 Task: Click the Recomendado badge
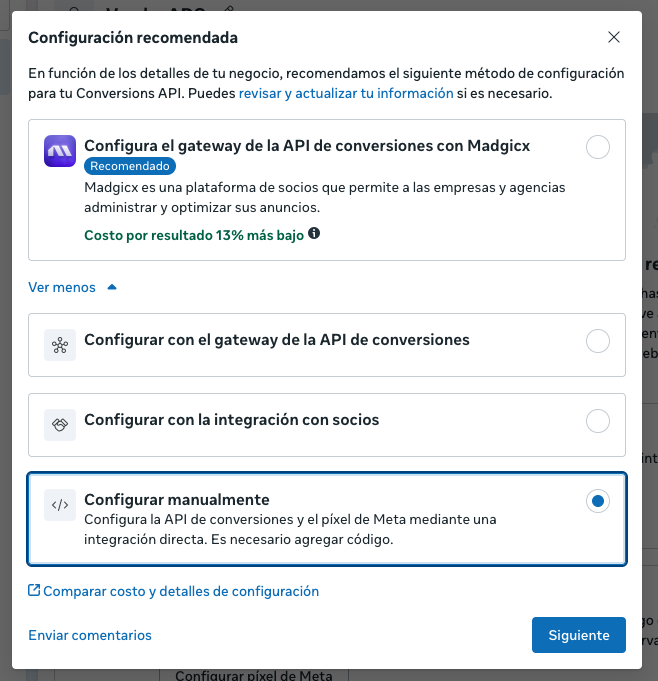[x=128, y=166]
